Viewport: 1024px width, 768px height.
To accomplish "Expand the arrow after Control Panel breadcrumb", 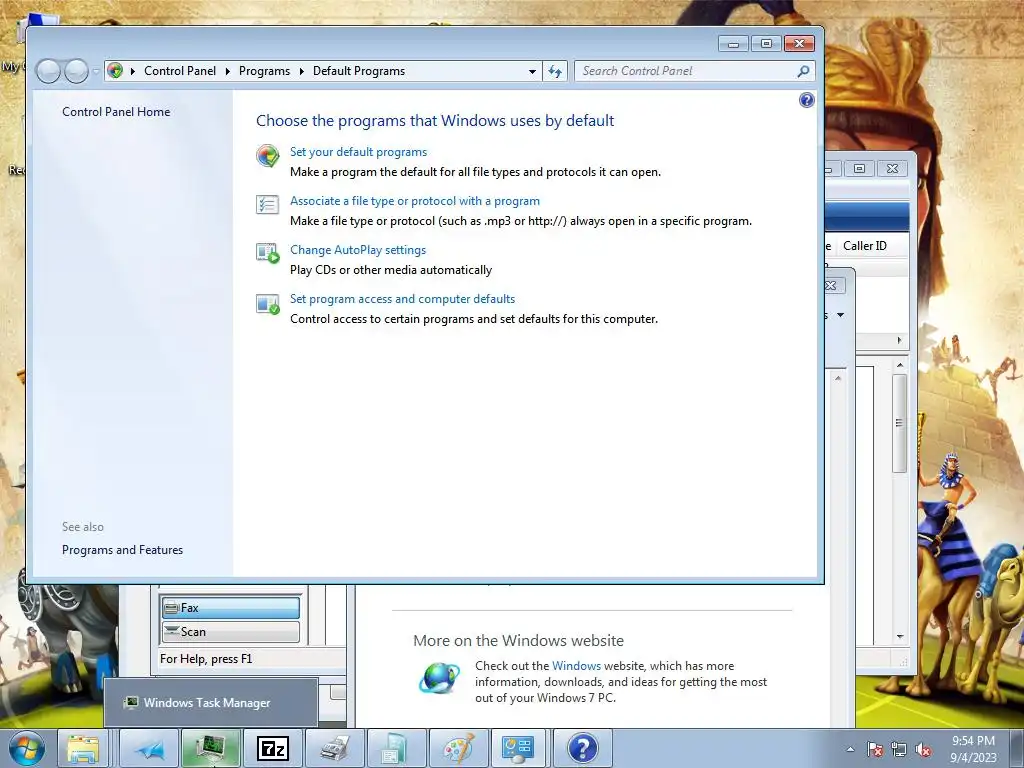I will click(x=227, y=71).
